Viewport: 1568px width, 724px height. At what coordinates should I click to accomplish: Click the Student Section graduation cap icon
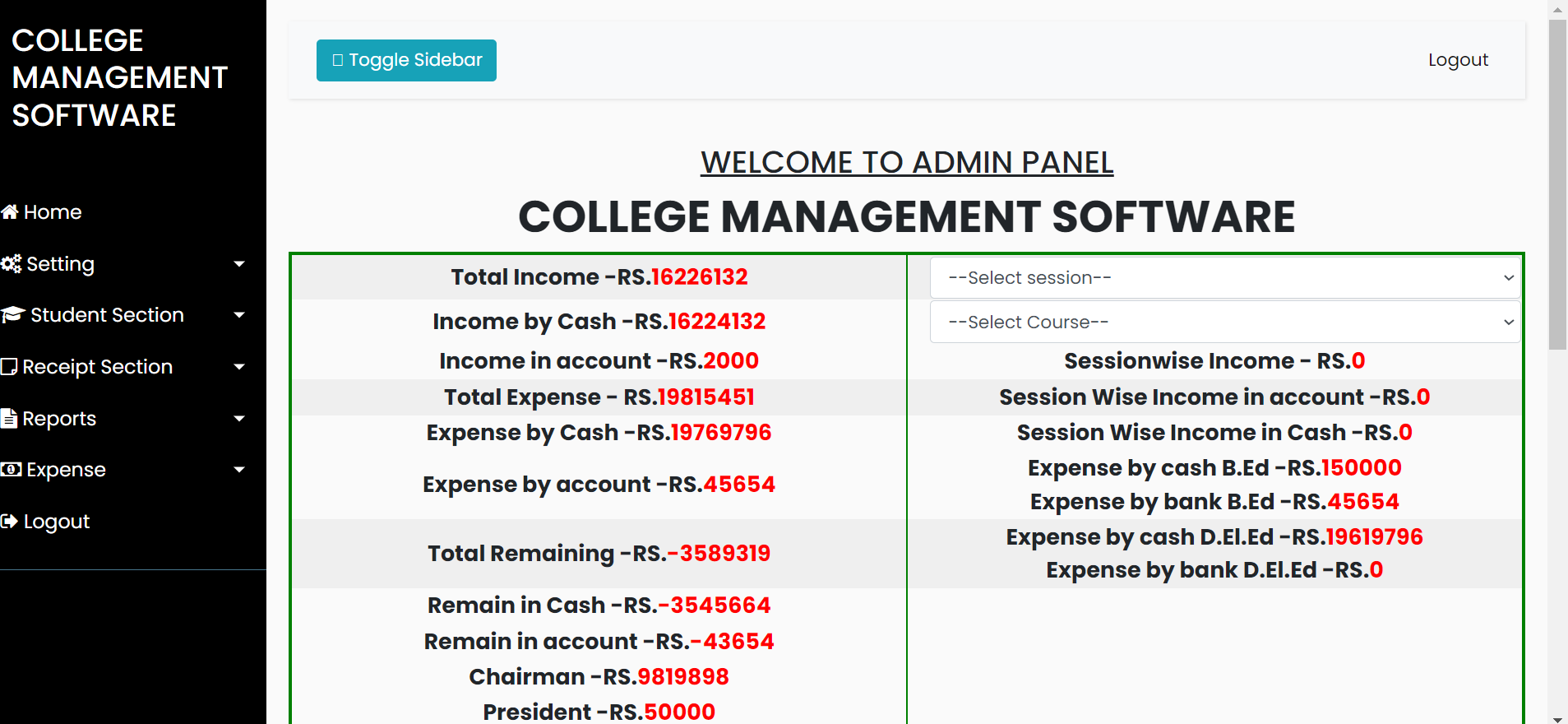coord(13,315)
